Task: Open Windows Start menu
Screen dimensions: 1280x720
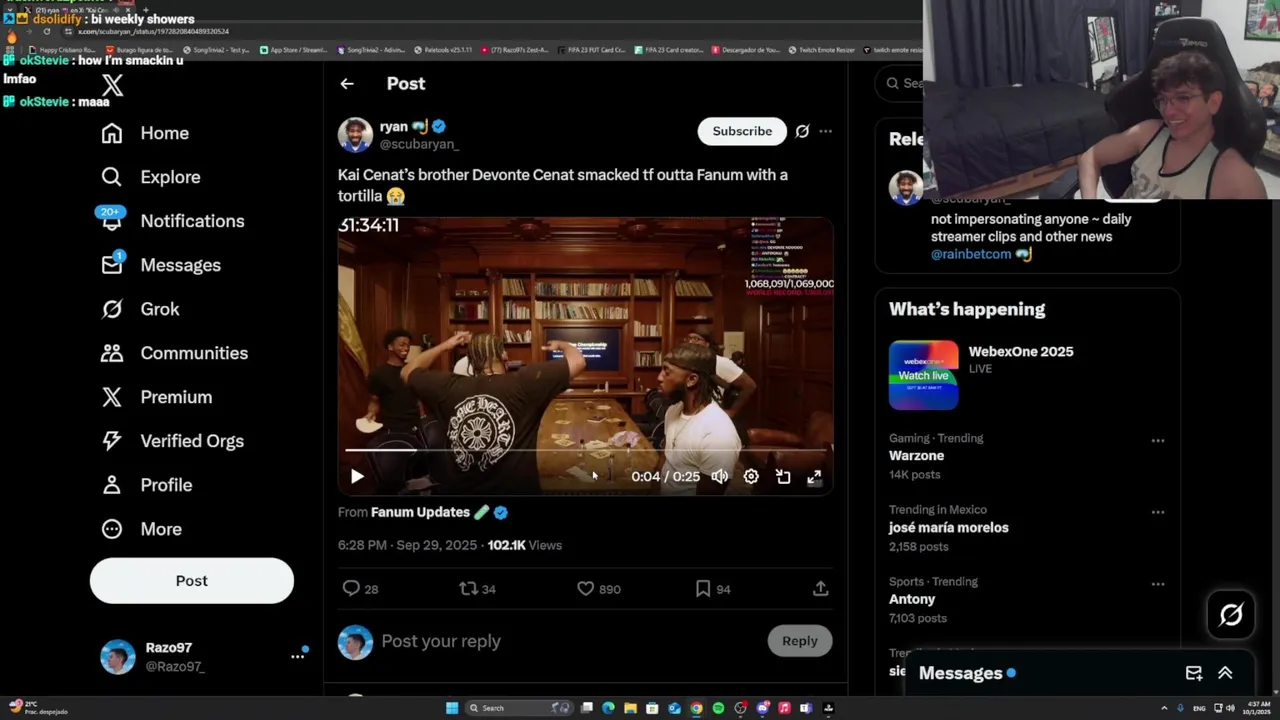Action: (452, 708)
